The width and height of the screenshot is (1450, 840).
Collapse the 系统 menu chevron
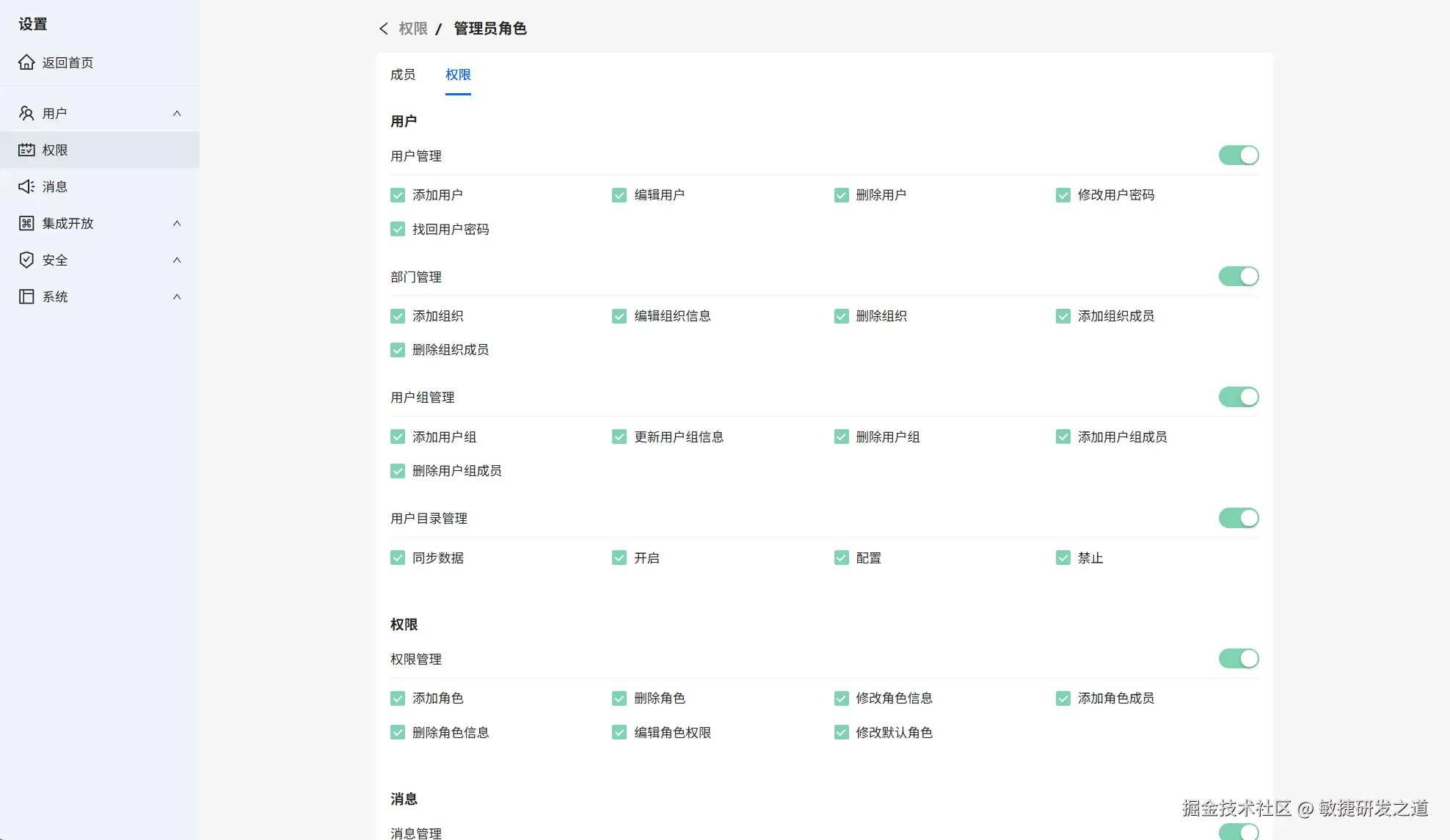tap(177, 296)
